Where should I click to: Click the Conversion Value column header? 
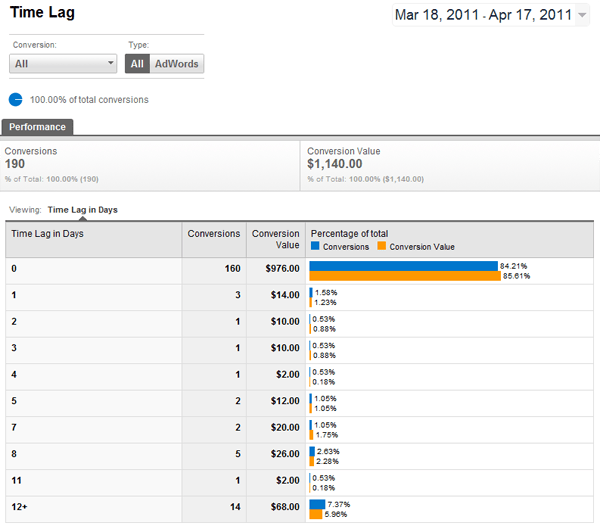[275, 239]
